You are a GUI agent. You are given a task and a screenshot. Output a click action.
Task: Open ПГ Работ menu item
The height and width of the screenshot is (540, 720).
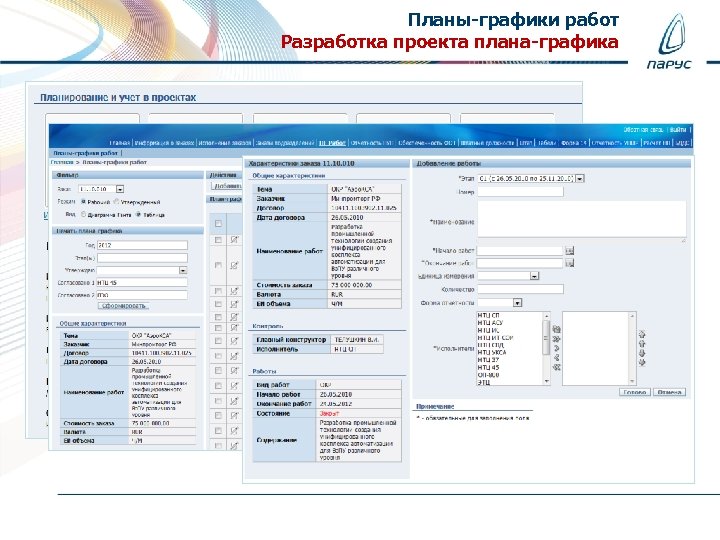[x=332, y=143]
